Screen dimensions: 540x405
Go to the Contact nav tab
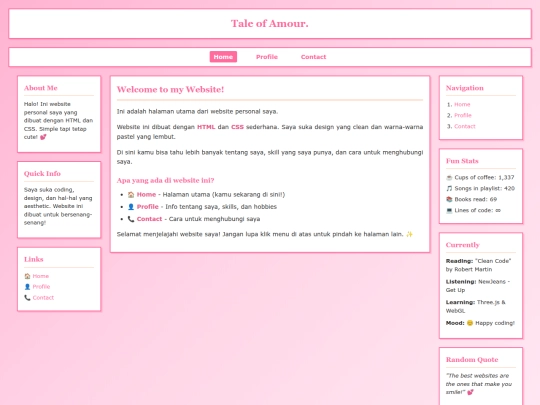coord(313,57)
